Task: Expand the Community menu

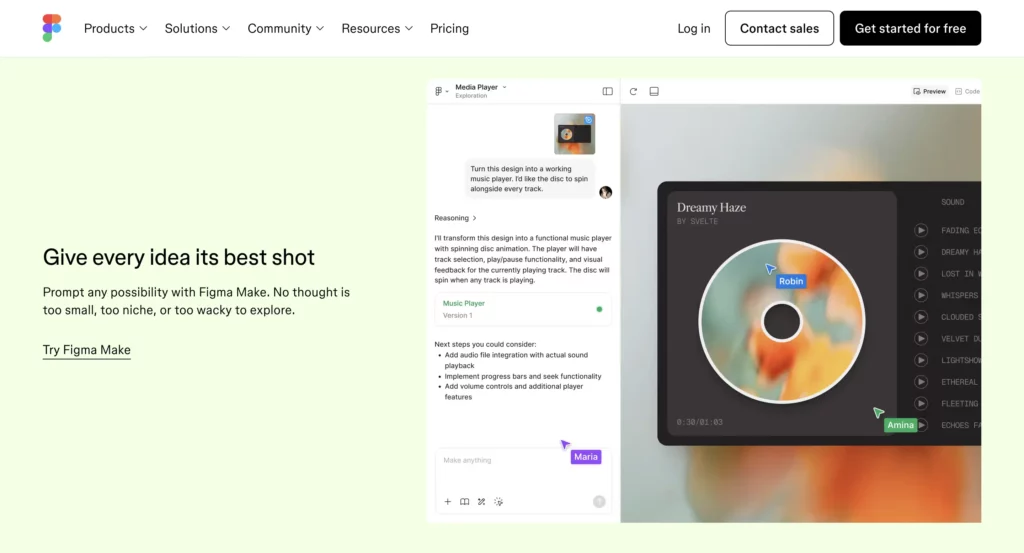Action: (285, 28)
